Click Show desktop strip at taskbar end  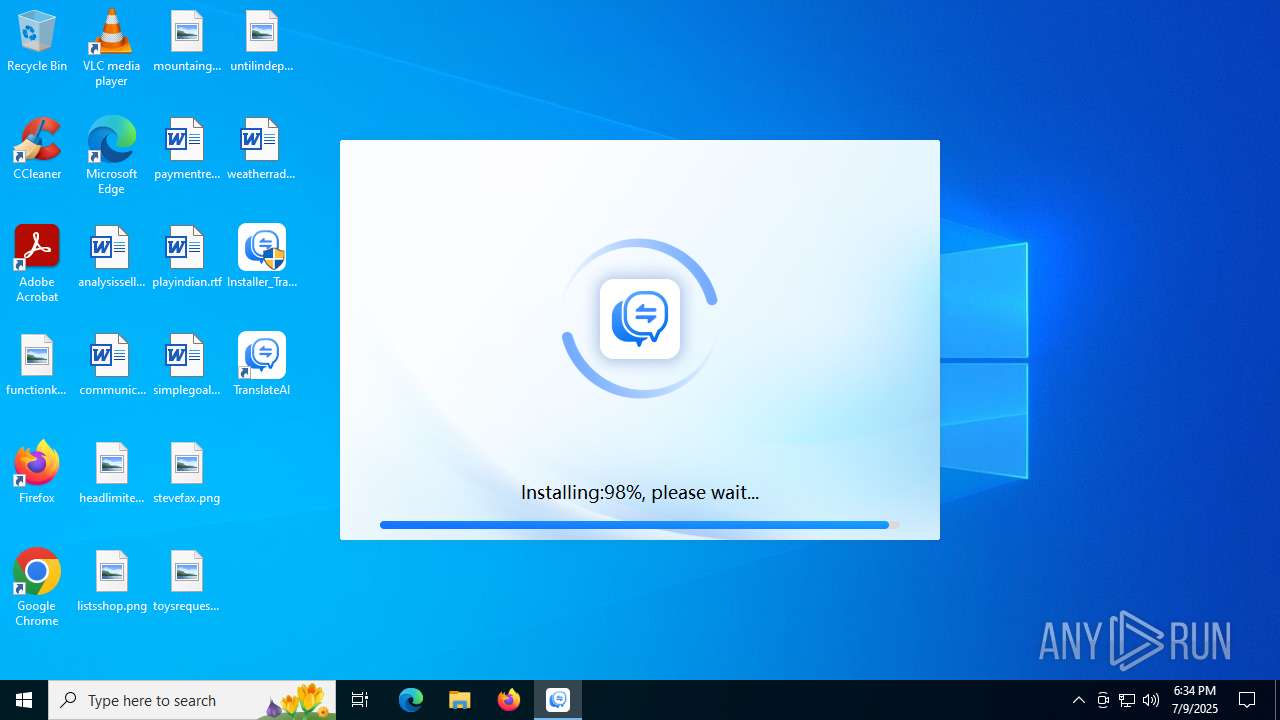click(1277, 700)
